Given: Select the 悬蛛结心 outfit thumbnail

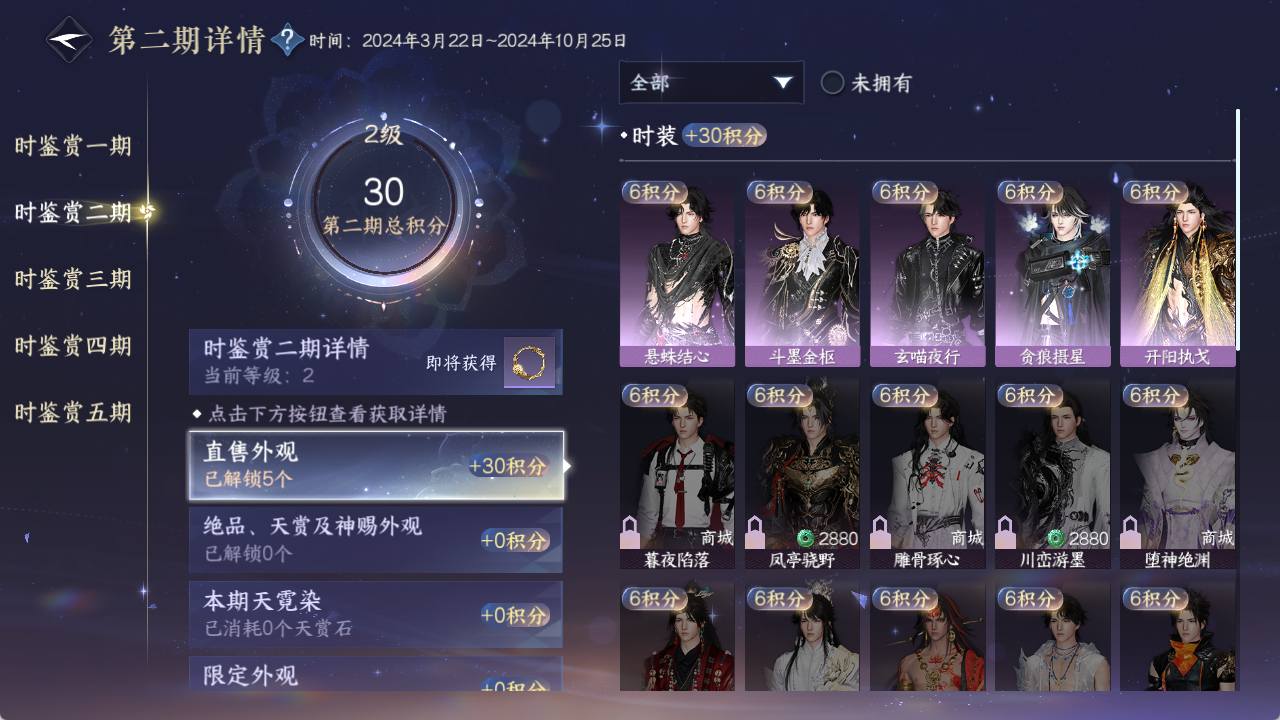Looking at the screenshot, I should pyautogui.click(x=677, y=273).
